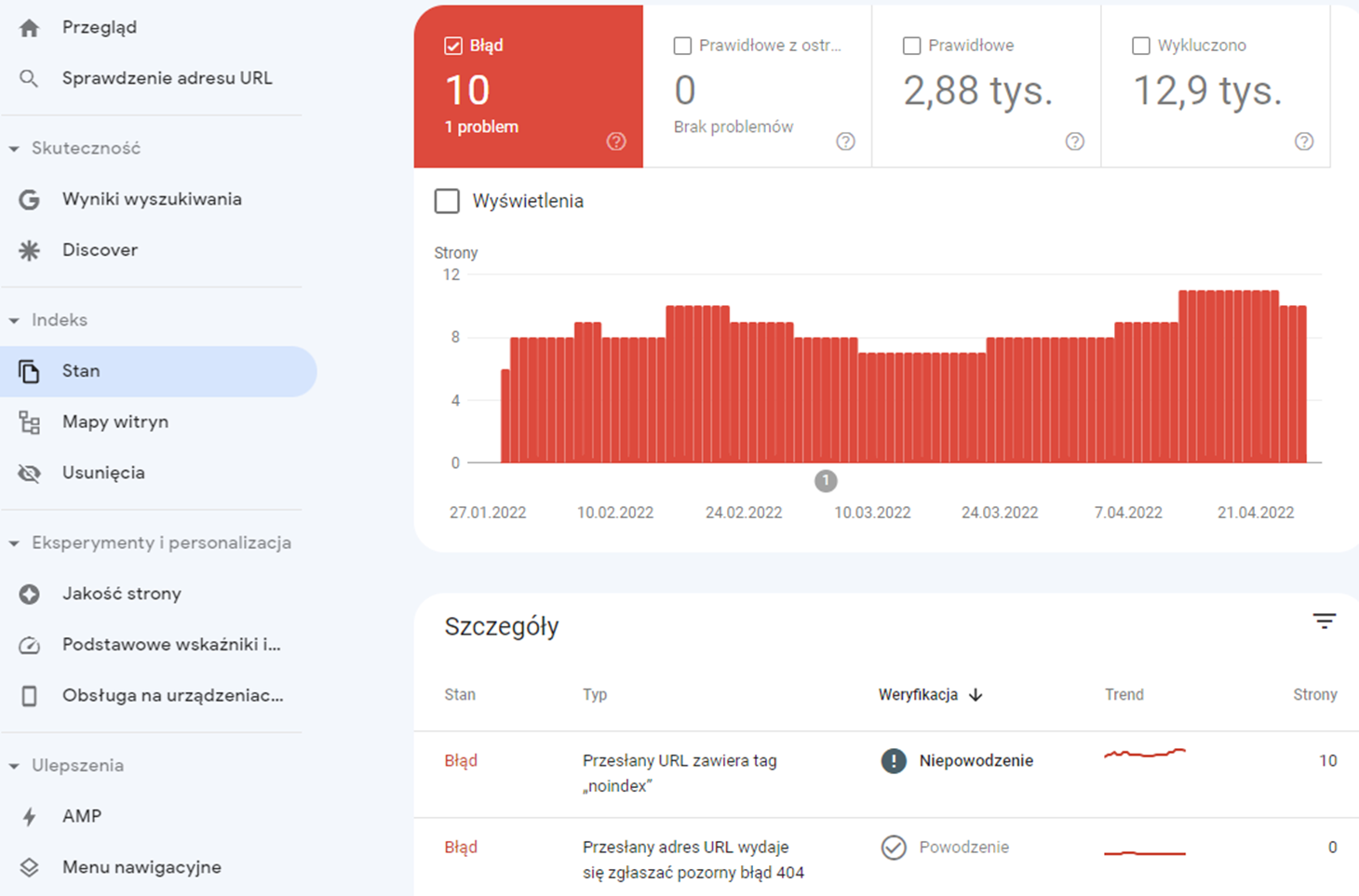Click the Powodzenie checkmark icon

[894, 848]
